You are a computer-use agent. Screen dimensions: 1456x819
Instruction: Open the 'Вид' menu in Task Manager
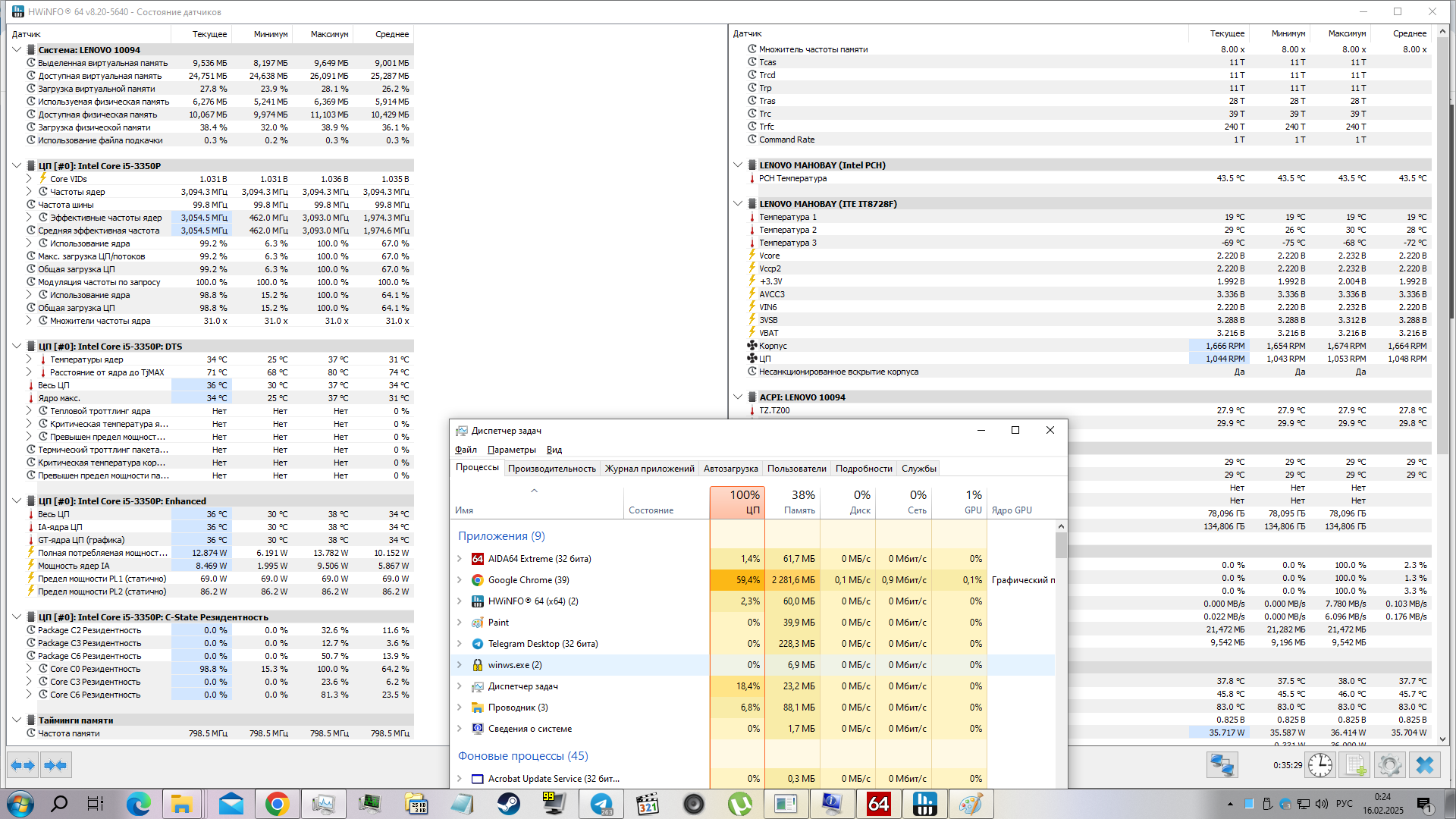[x=554, y=450]
